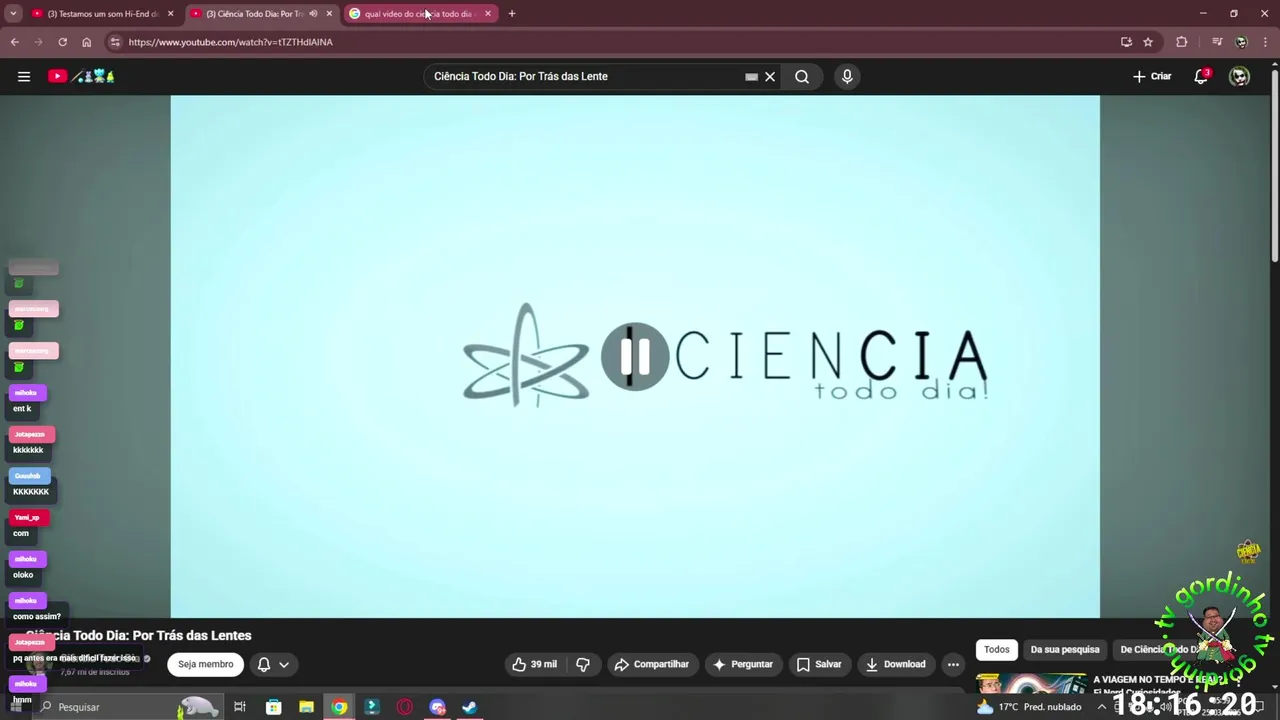Select Da sua pesquisa chip
Viewport: 1280px width, 720px height.
click(1065, 649)
